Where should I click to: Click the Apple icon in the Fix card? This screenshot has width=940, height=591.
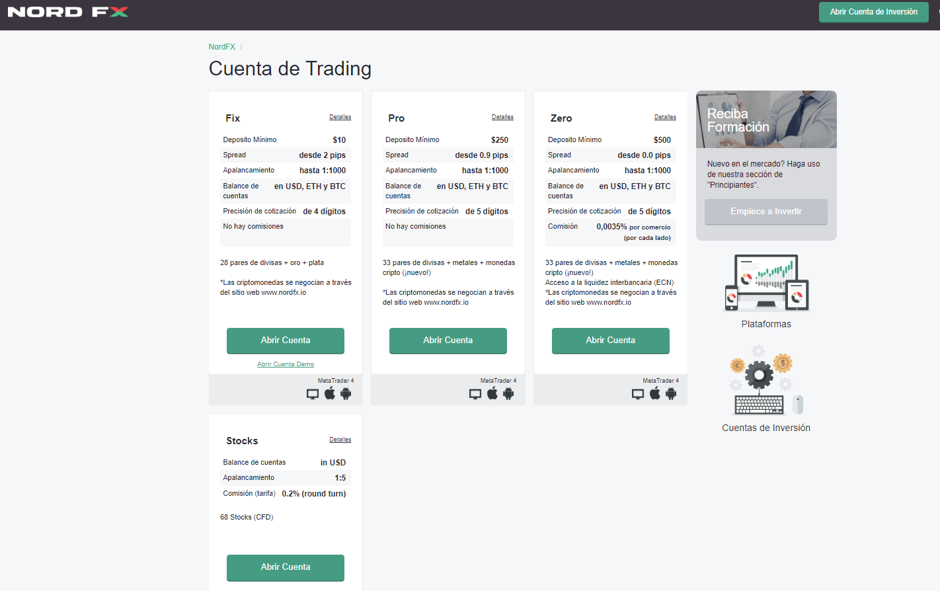pos(330,393)
